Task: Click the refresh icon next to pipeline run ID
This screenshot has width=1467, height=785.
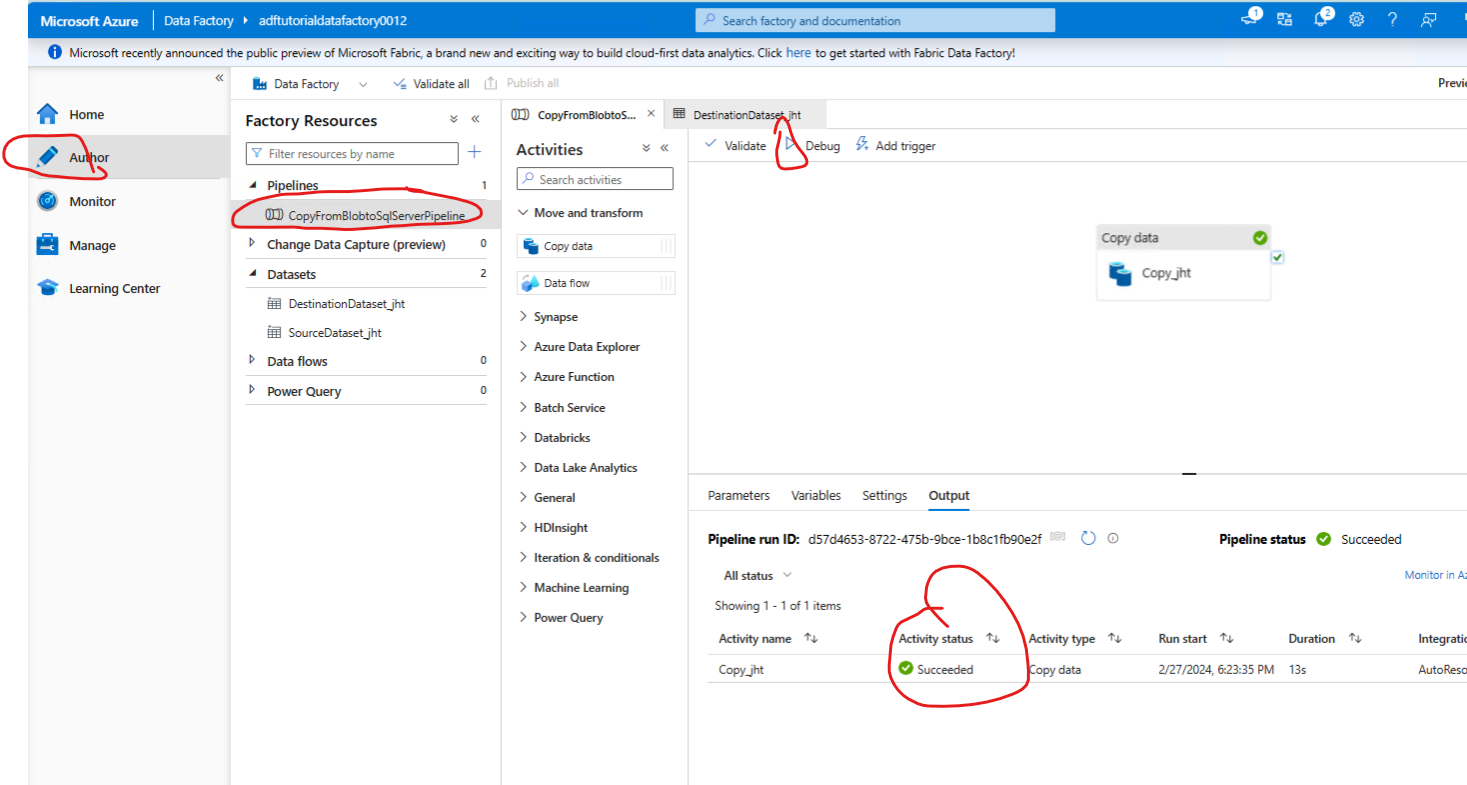Action: point(1089,538)
